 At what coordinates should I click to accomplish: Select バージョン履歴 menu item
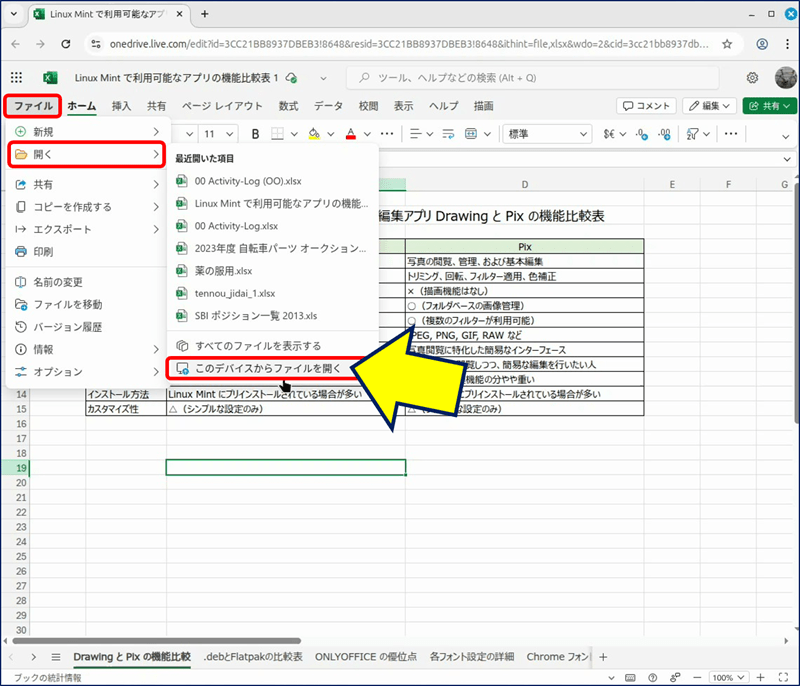pyautogui.click(x=87, y=327)
